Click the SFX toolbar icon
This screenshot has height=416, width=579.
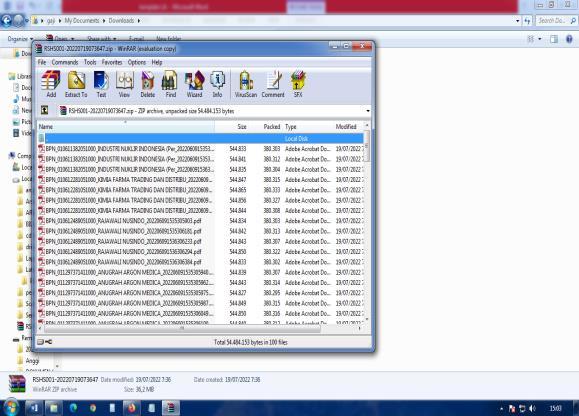[298, 84]
